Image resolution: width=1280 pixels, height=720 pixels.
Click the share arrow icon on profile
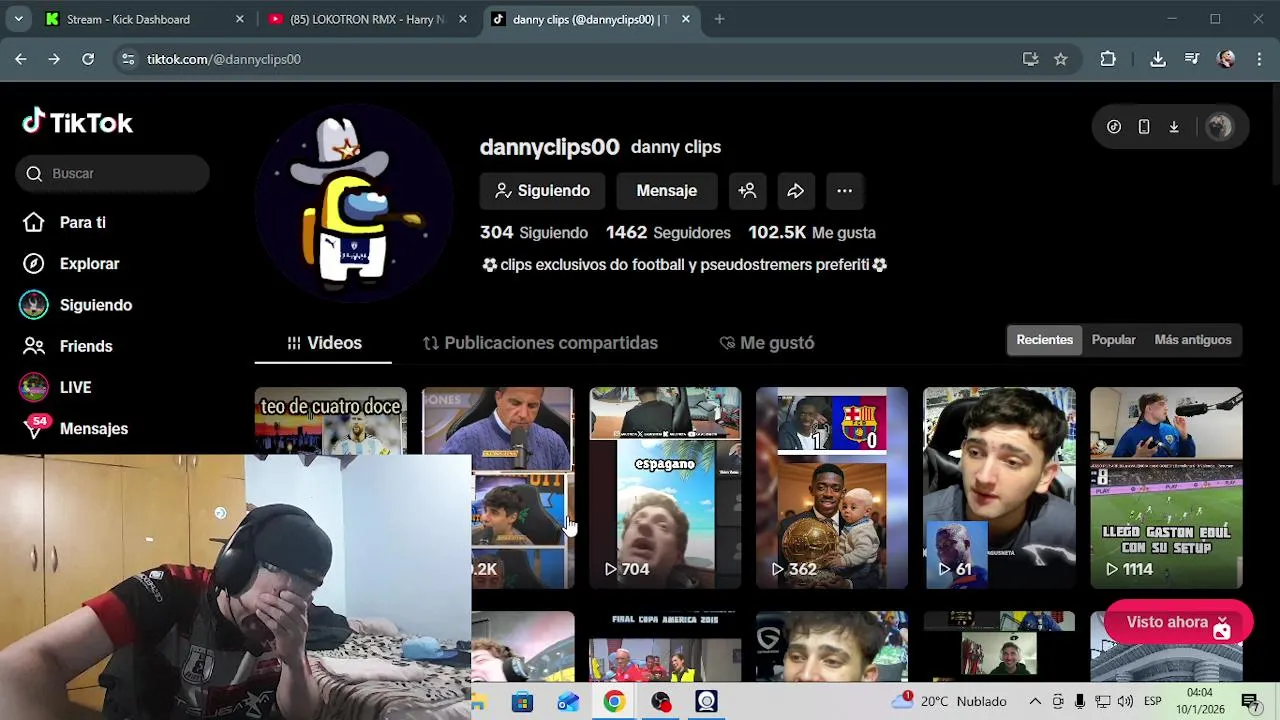[x=796, y=191]
